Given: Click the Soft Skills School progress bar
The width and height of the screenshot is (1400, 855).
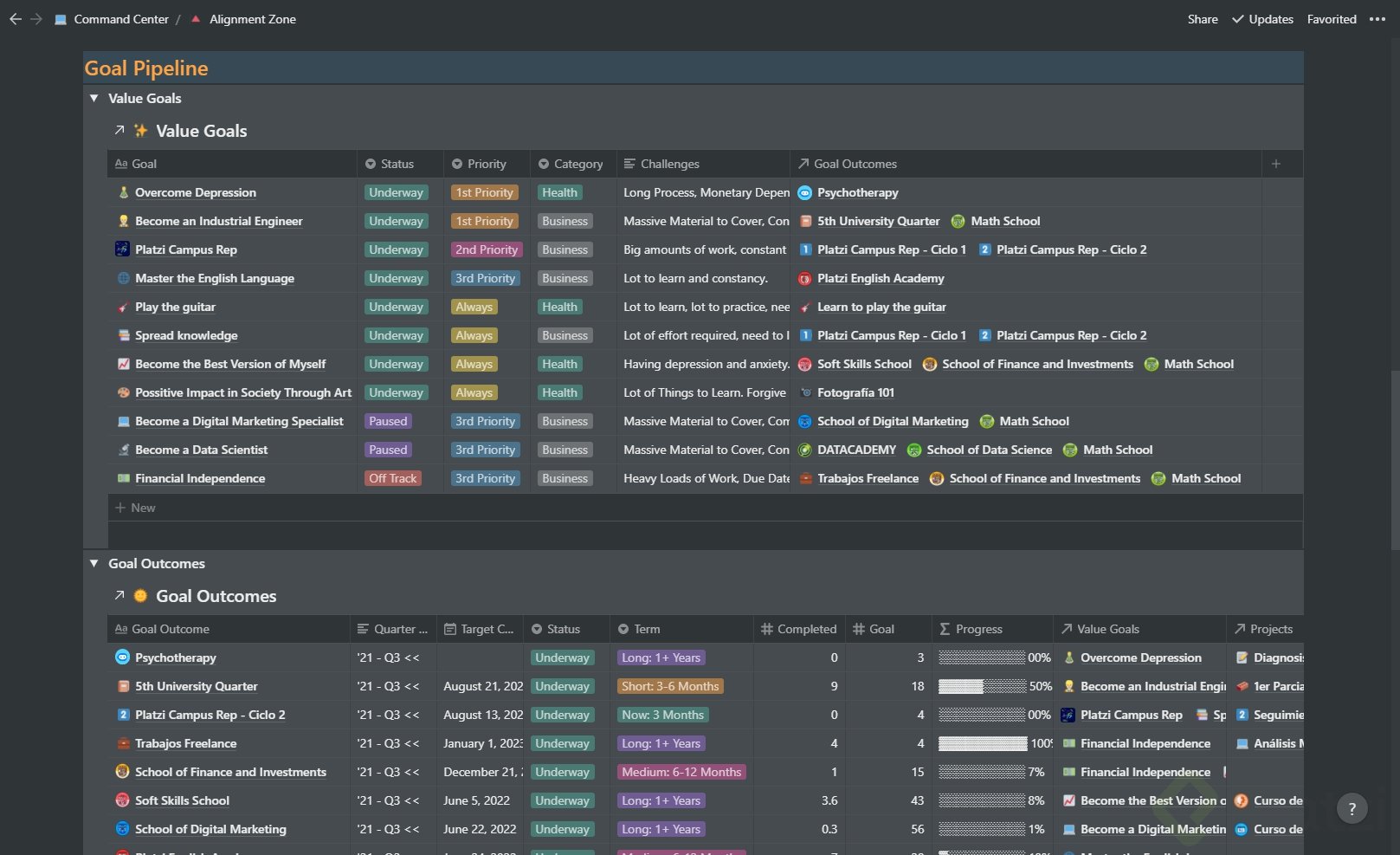Looking at the screenshot, I should [x=982, y=800].
